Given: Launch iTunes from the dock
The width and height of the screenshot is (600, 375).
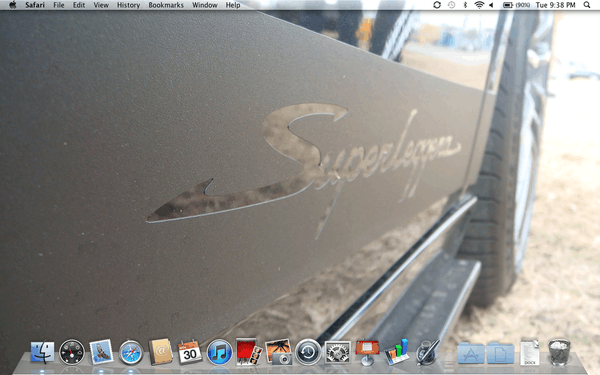Looking at the screenshot, I should pyautogui.click(x=219, y=352).
